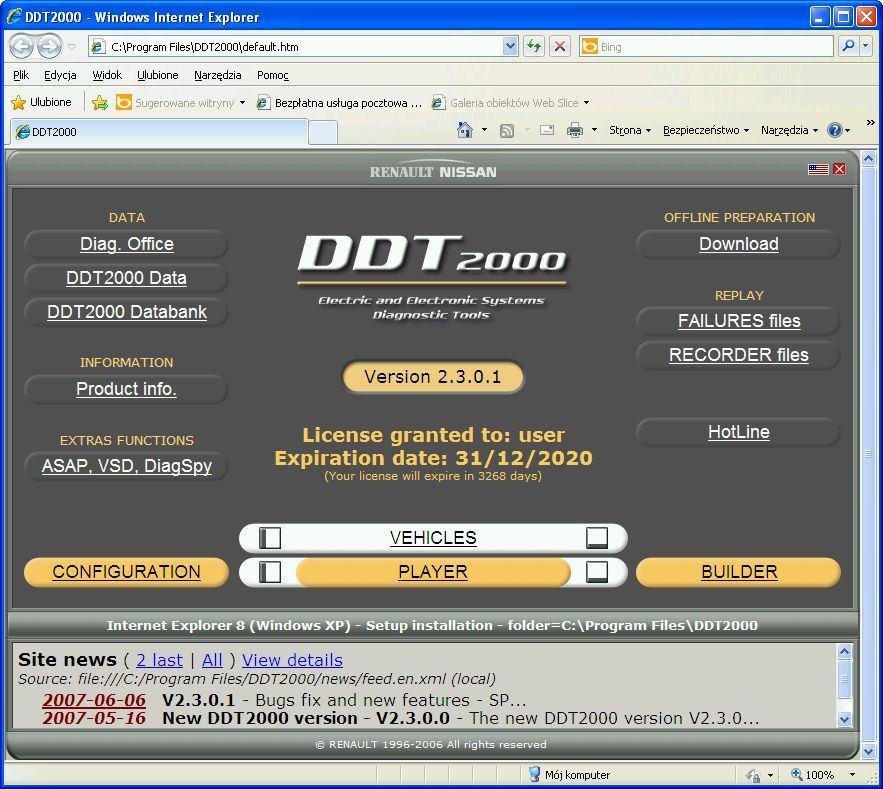Image resolution: width=883 pixels, height=789 pixels.
Task: Click the toolbar overflow chevron
Action: click(871, 122)
